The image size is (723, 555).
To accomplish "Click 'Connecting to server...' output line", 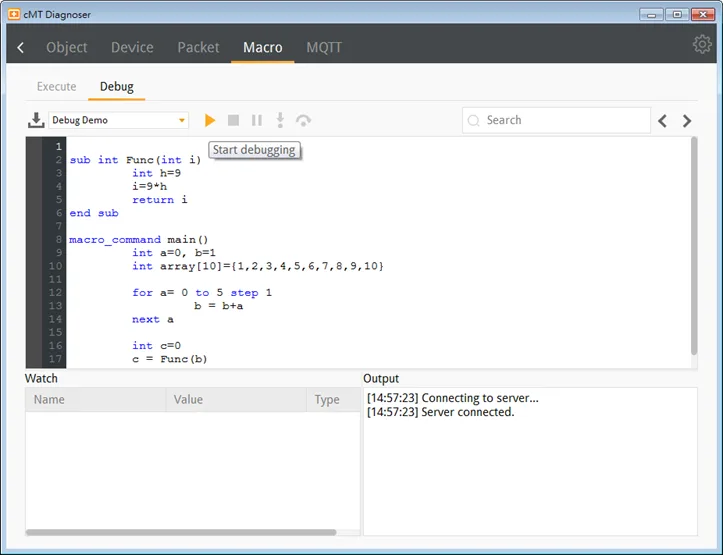I will point(453,398).
